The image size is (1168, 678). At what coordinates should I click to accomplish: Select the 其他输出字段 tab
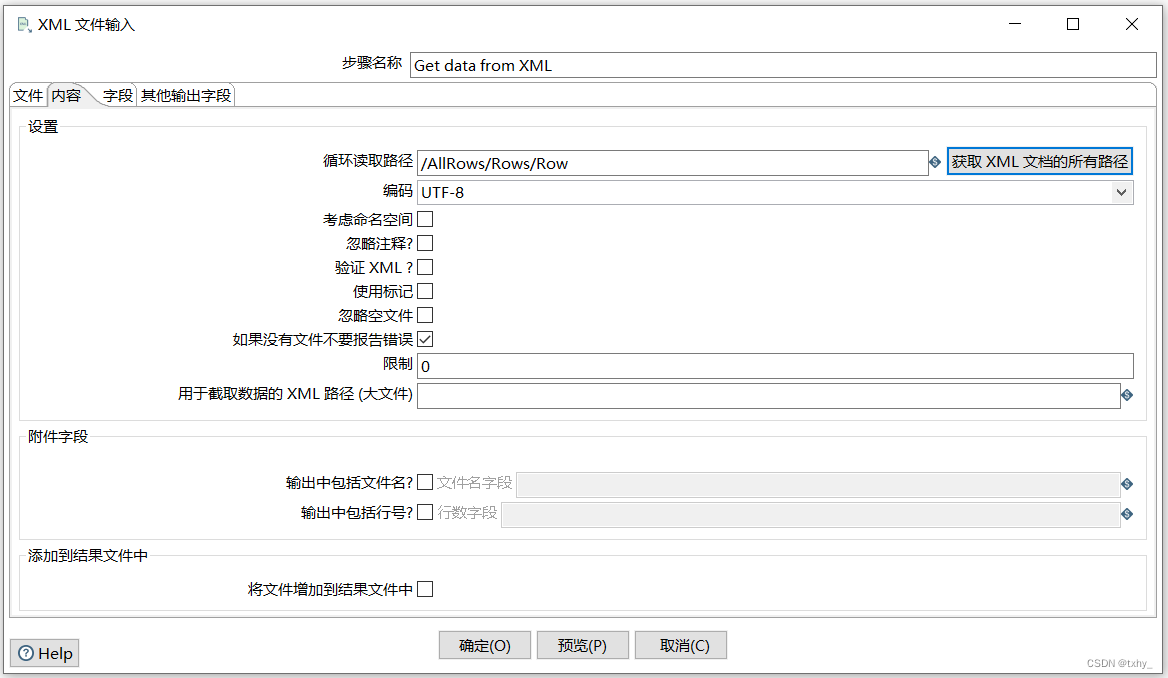click(x=186, y=95)
